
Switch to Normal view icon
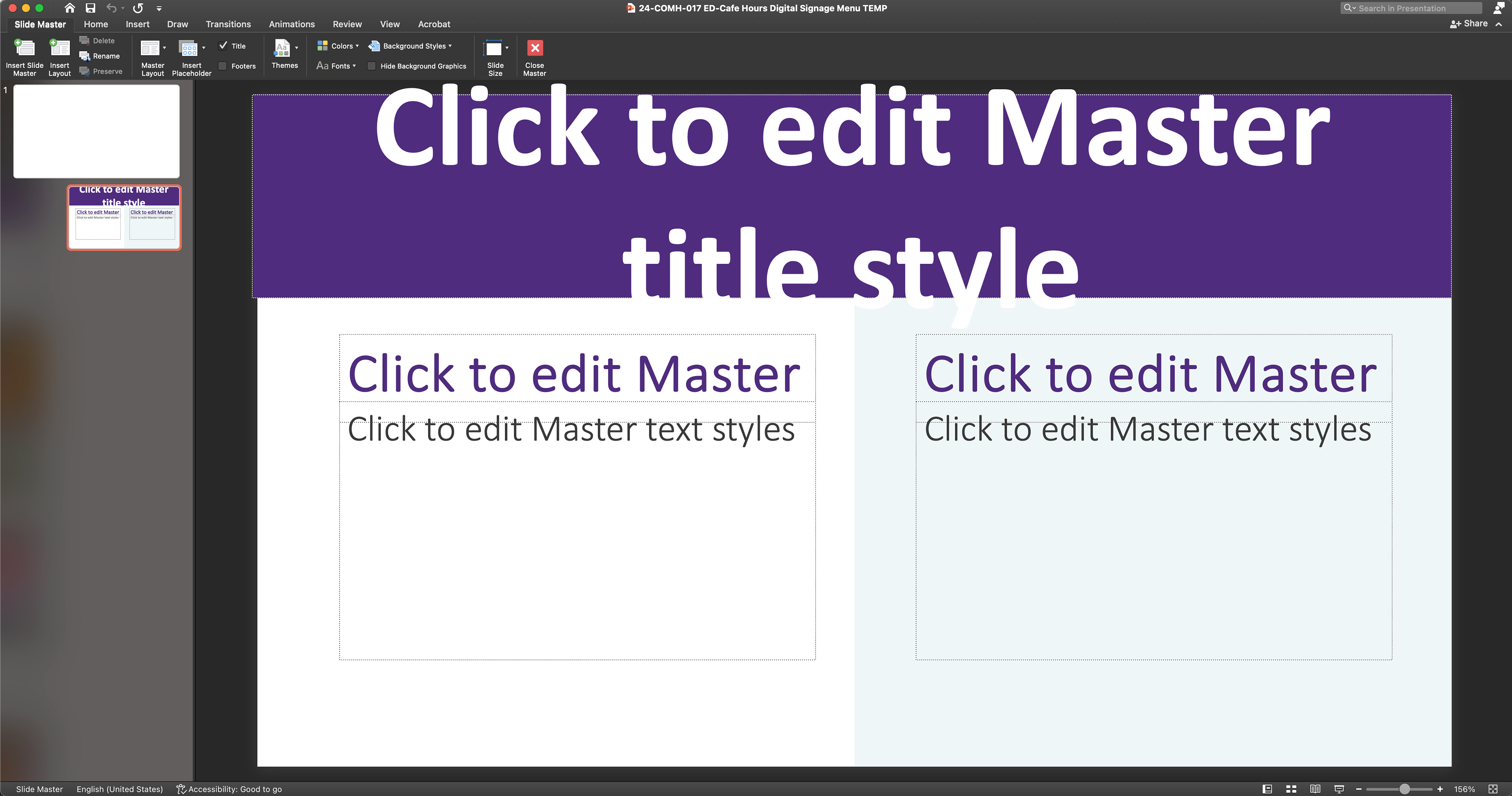tap(1267, 789)
